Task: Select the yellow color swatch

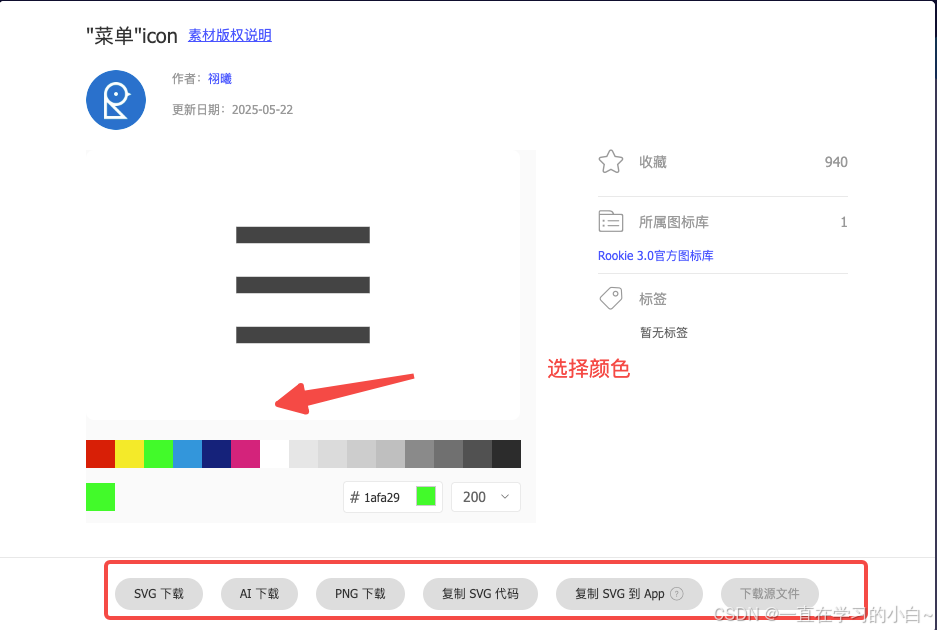Action: (x=130, y=454)
